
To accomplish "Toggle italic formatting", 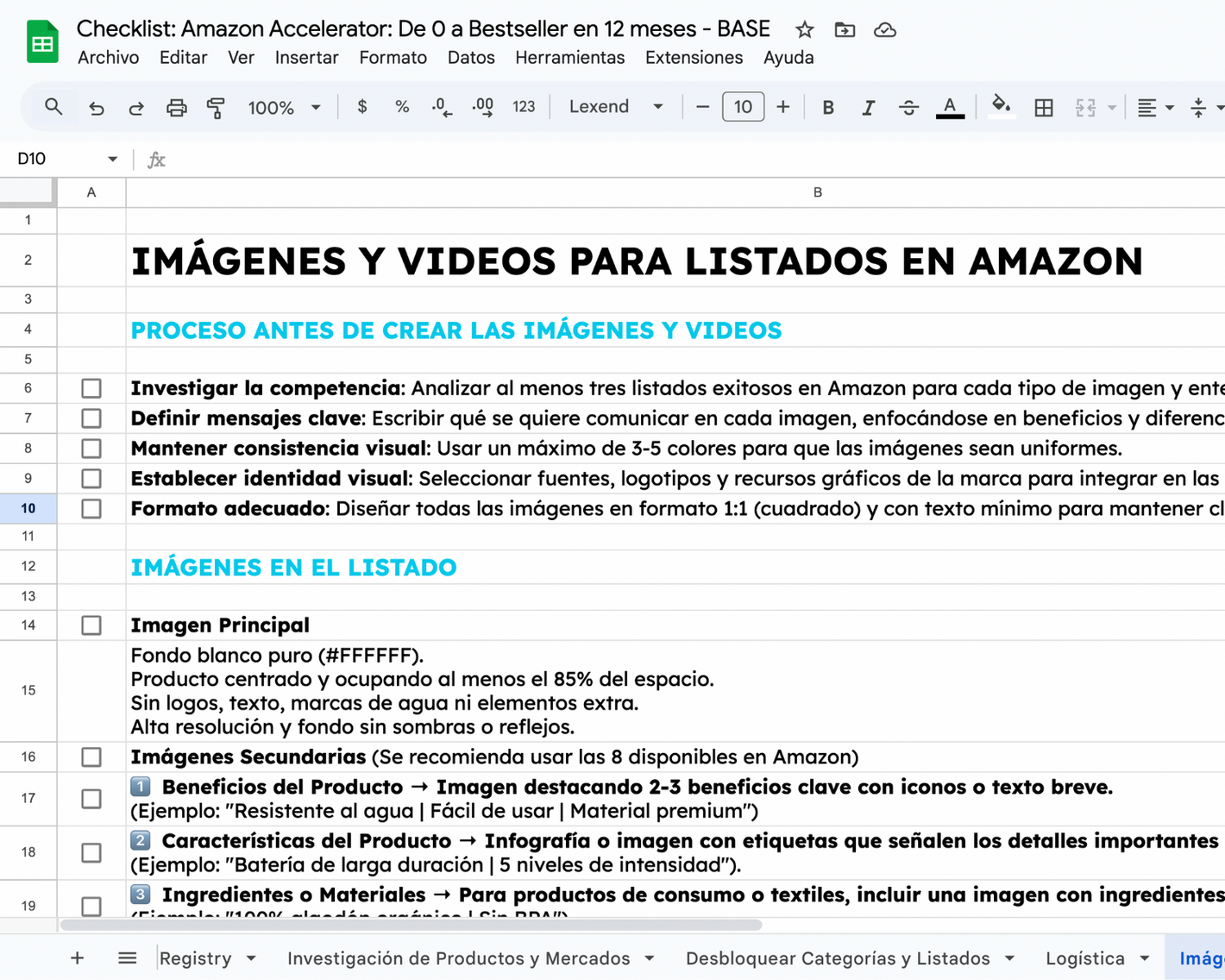I will [x=868, y=108].
